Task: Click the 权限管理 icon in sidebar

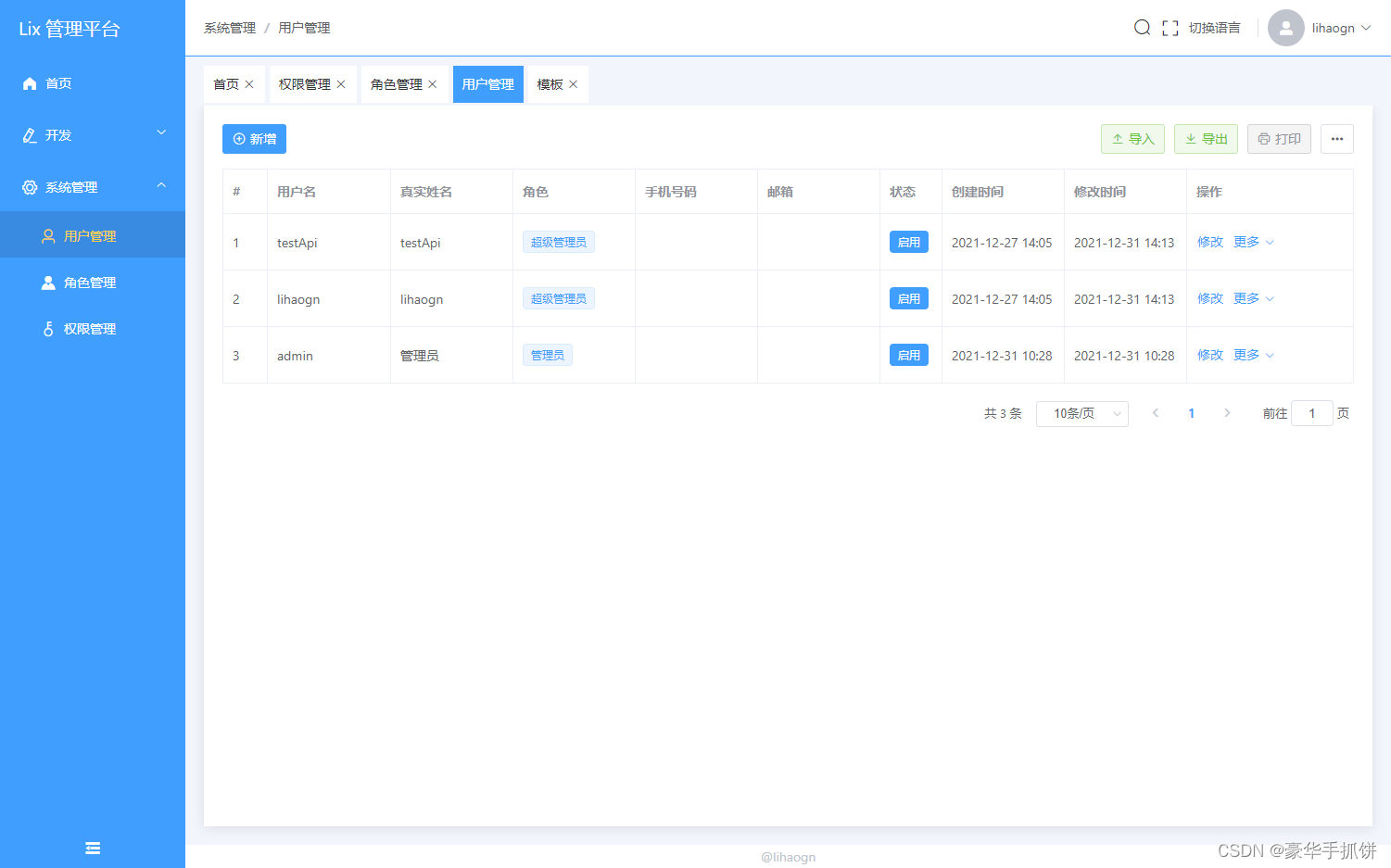Action: click(48, 329)
